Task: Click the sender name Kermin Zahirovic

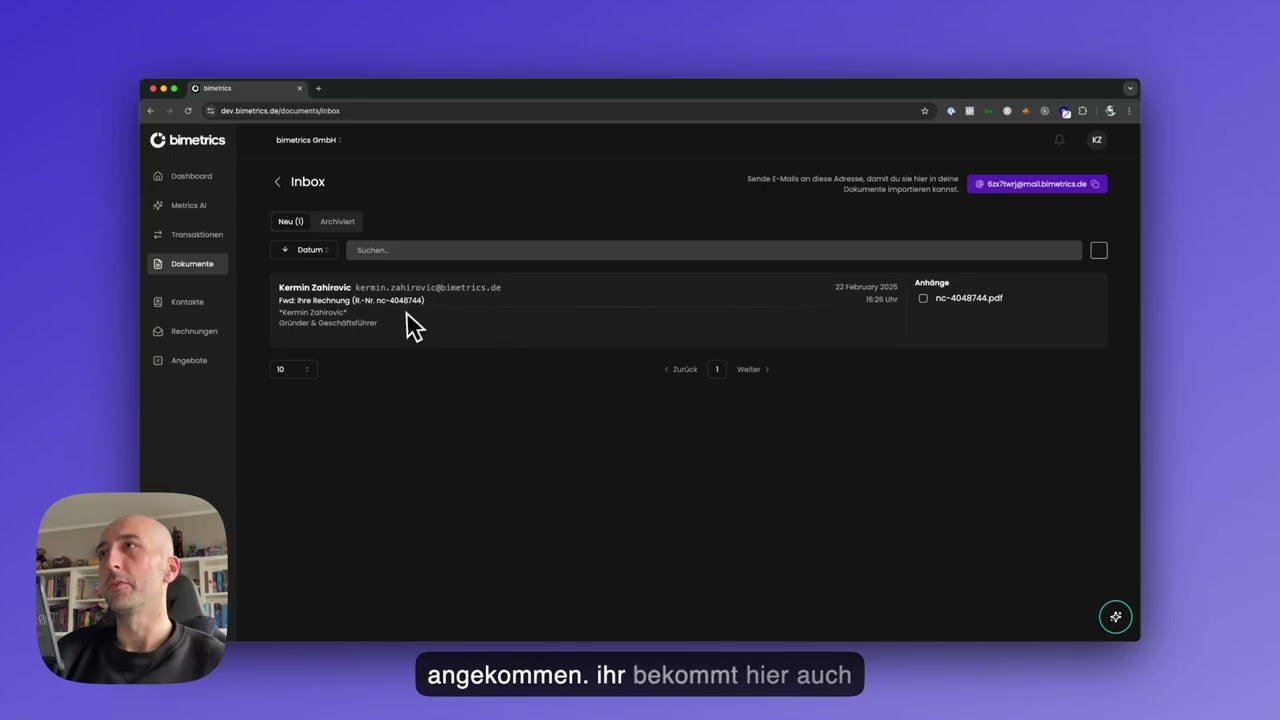Action: click(x=315, y=288)
